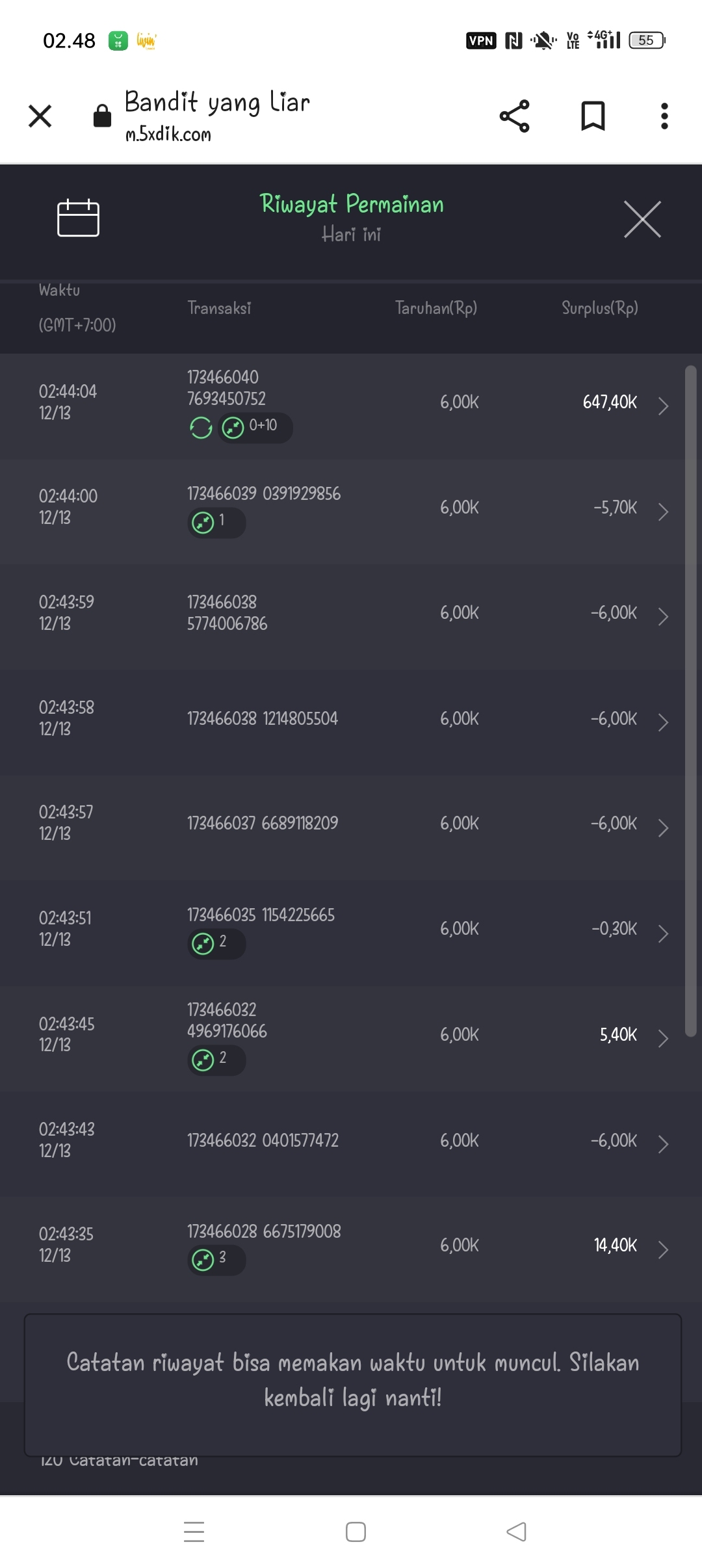Expand the 02:43:45 row with 5,40K surplus
The width and height of the screenshot is (702, 1568).
(663, 1038)
